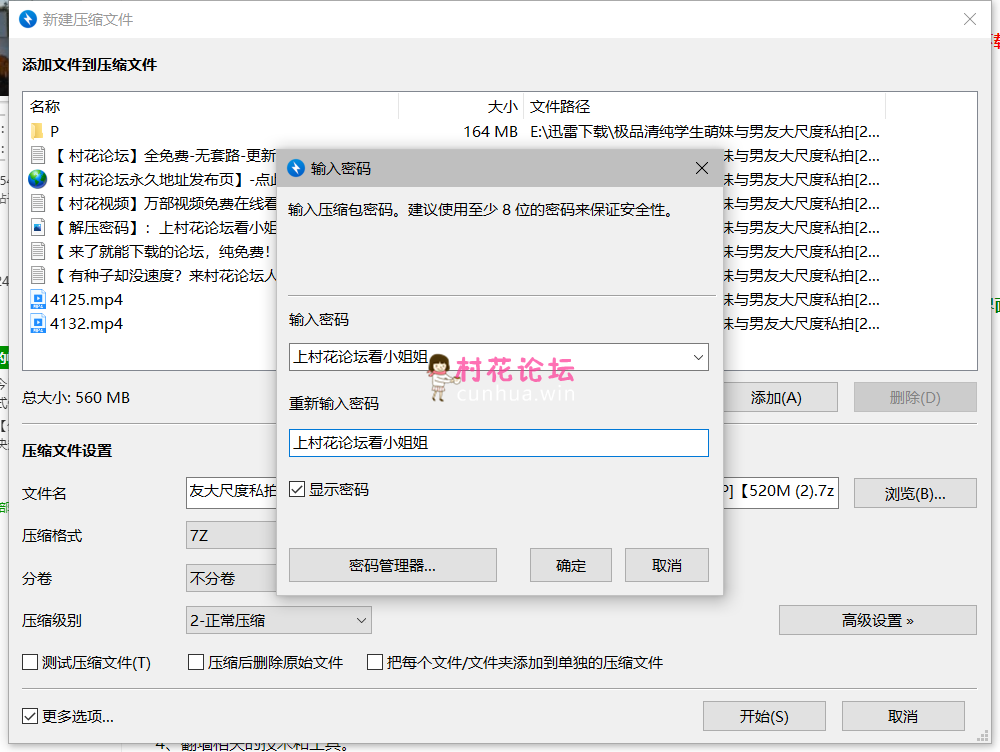Click the 删除(D) button
Image resolution: width=1000 pixels, height=752 pixels.
click(x=915, y=397)
